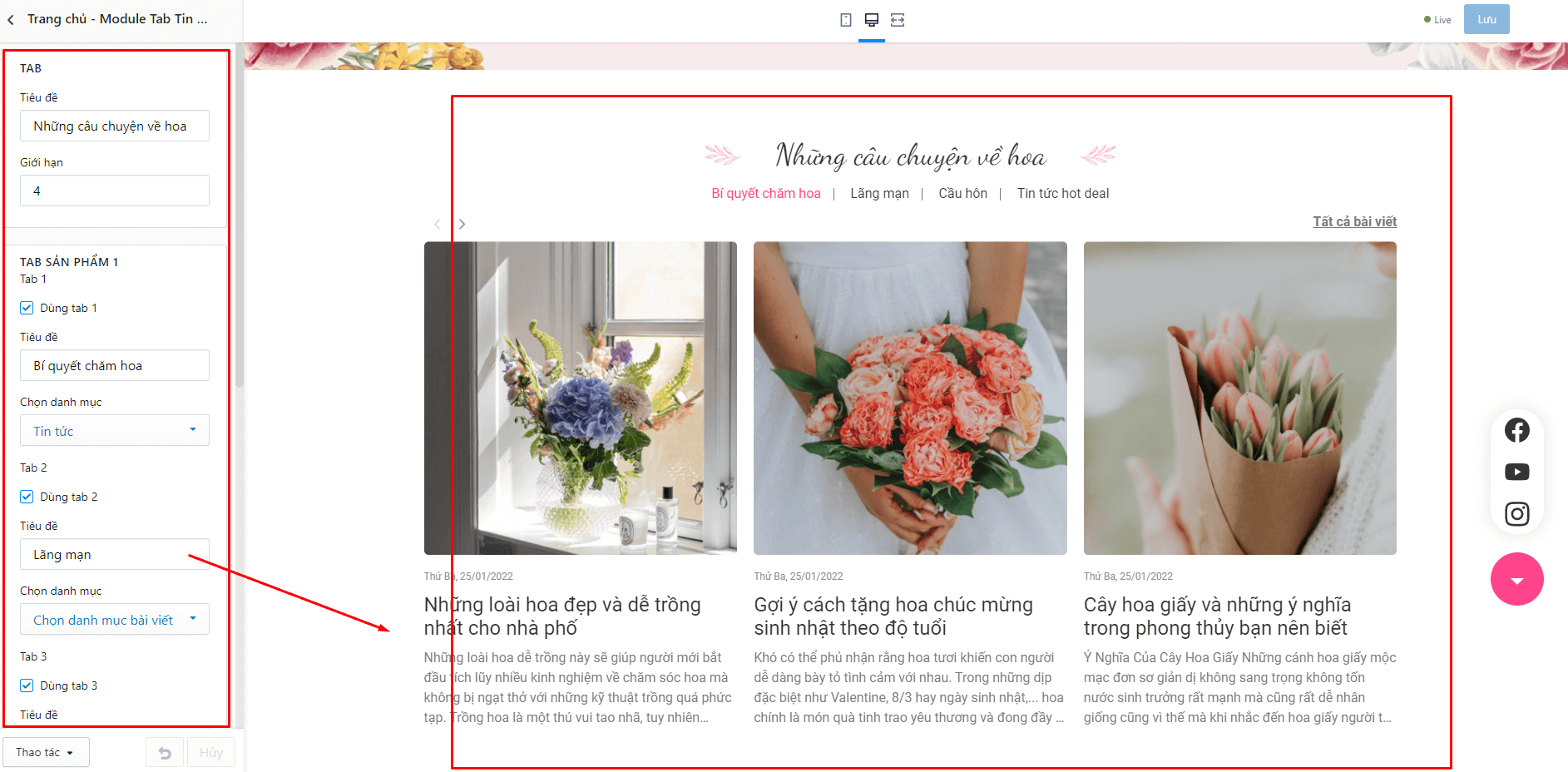
Task: Switch to full-width preview icon
Action: 898,20
